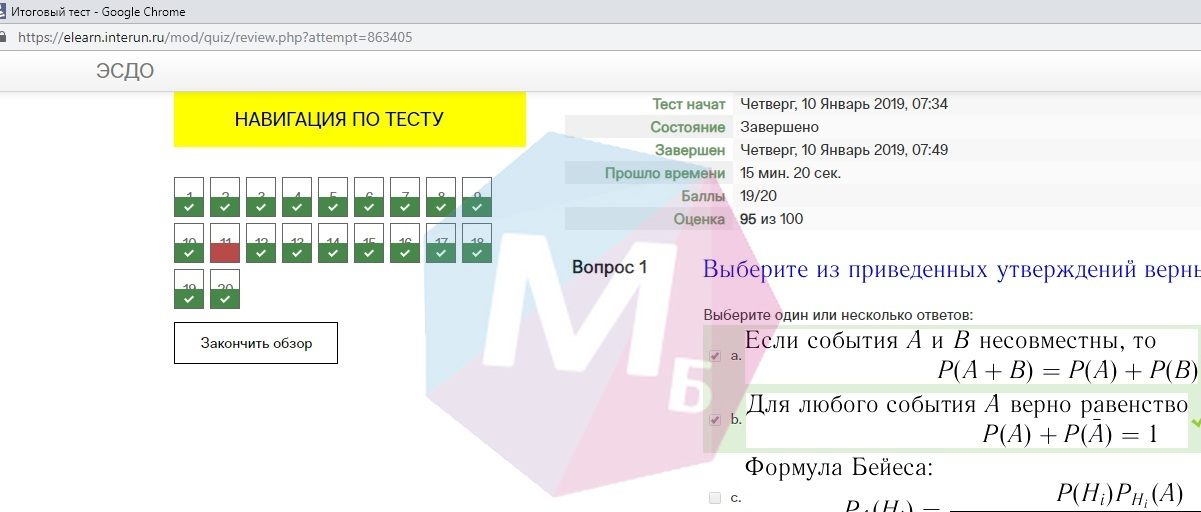Open question 20 in navigation

pyautogui.click(x=225, y=289)
